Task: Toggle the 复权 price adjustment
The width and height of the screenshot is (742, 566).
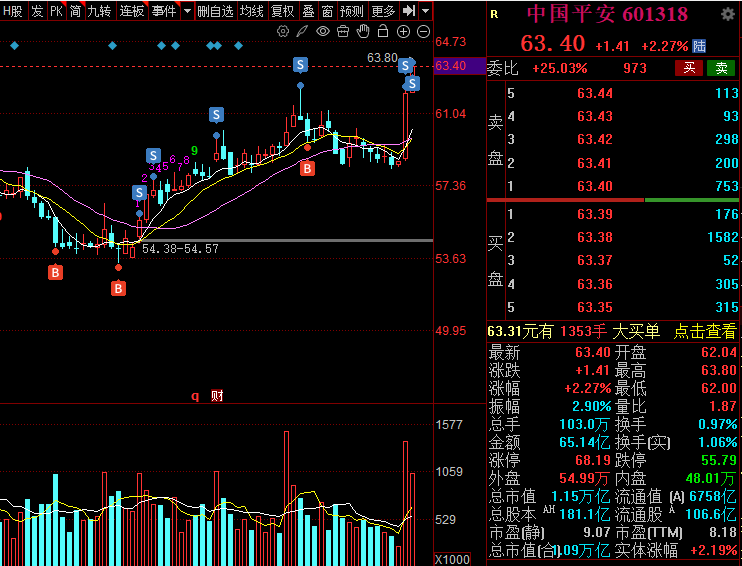Action: click(x=283, y=10)
